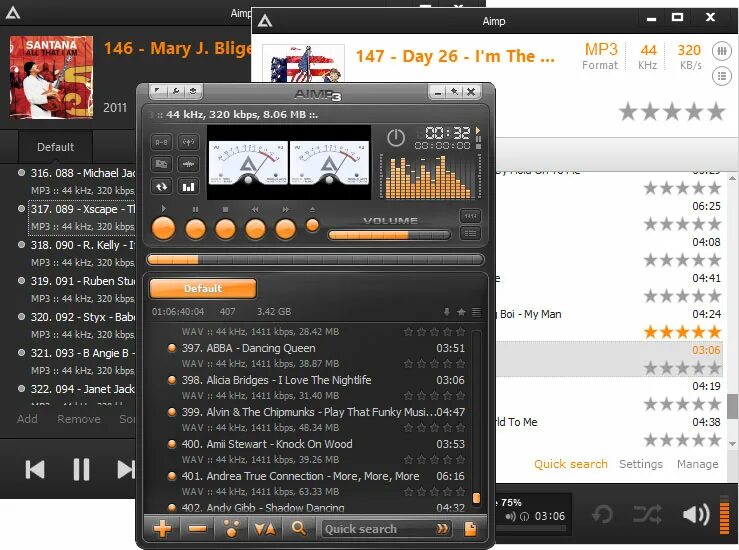This screenshot has width=739, height=550.
Task: Click the orange Pause button in AIMP3
Action: pyautogui.click(x=195, y=229)
